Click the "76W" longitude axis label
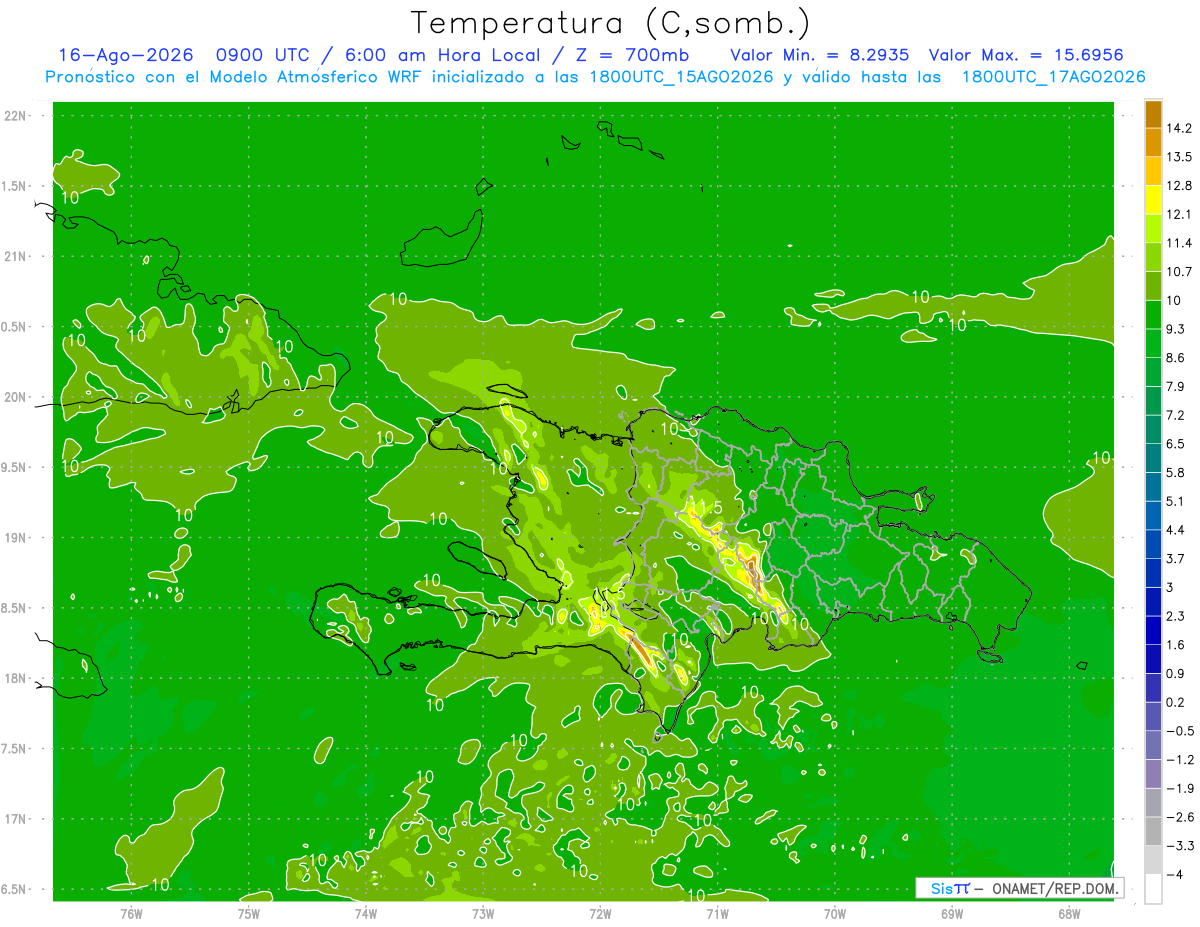 tap(131, 913)
